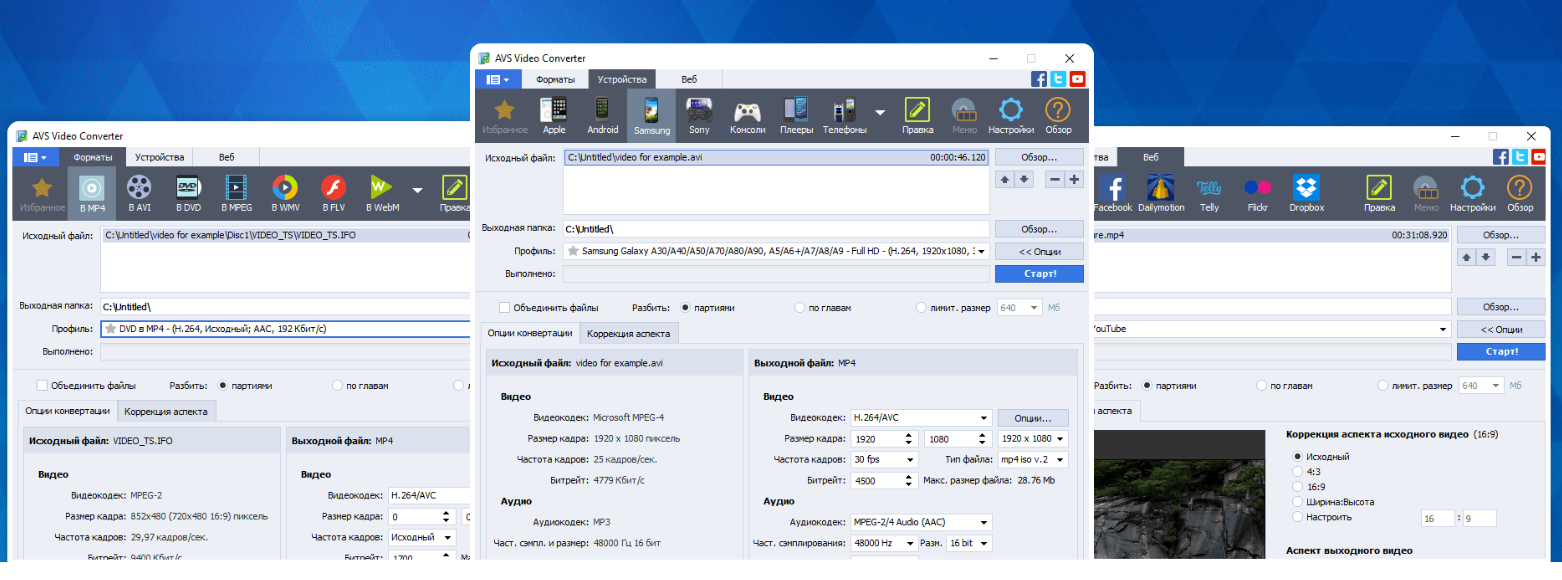Click Старт! button in center window
Image resolution: width=1562 pixels, height=580 pixels.
(1039, 273)
